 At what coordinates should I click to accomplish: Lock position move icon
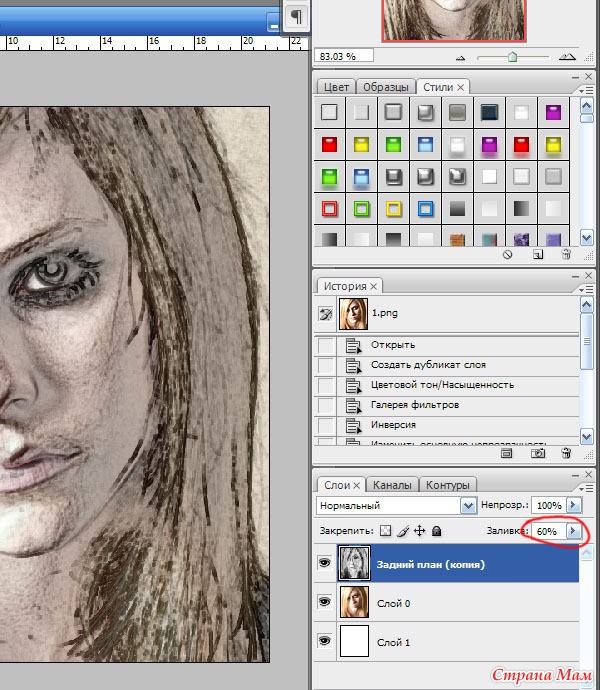pos(420,531)
